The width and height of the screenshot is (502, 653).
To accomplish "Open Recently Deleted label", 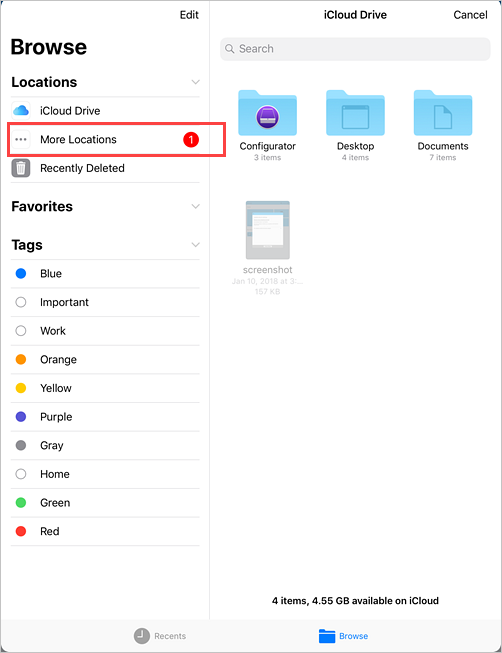I will [x=82, y=168].
